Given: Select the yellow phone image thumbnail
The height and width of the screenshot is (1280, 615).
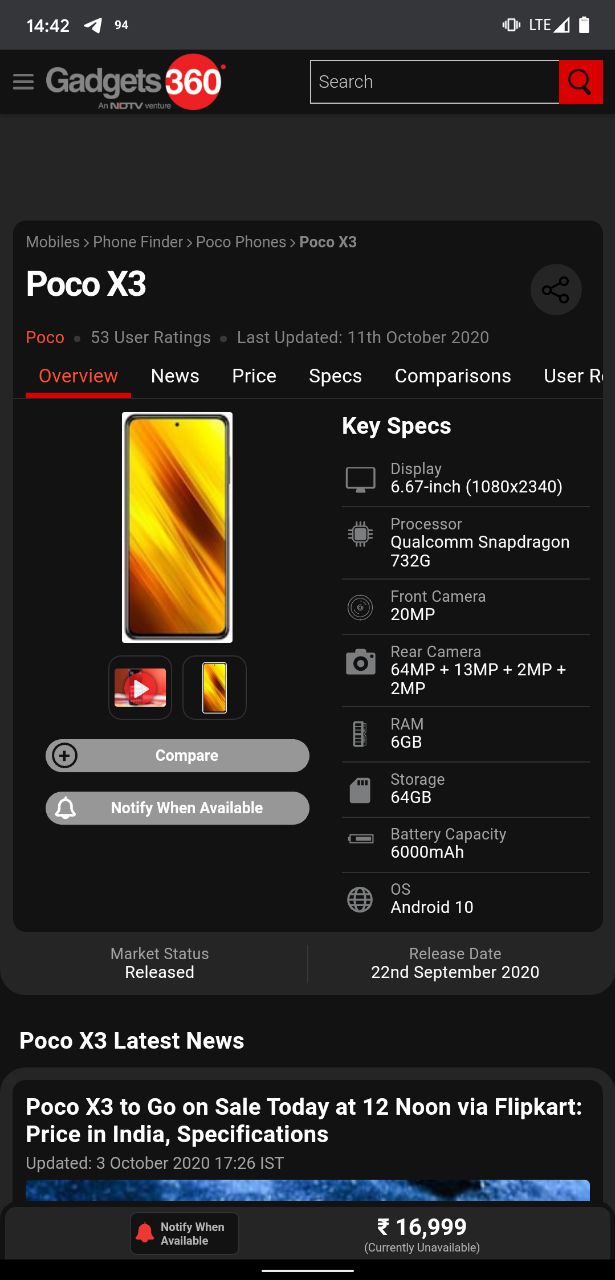Looking at the screenshot, I should (x=214, y=688).
